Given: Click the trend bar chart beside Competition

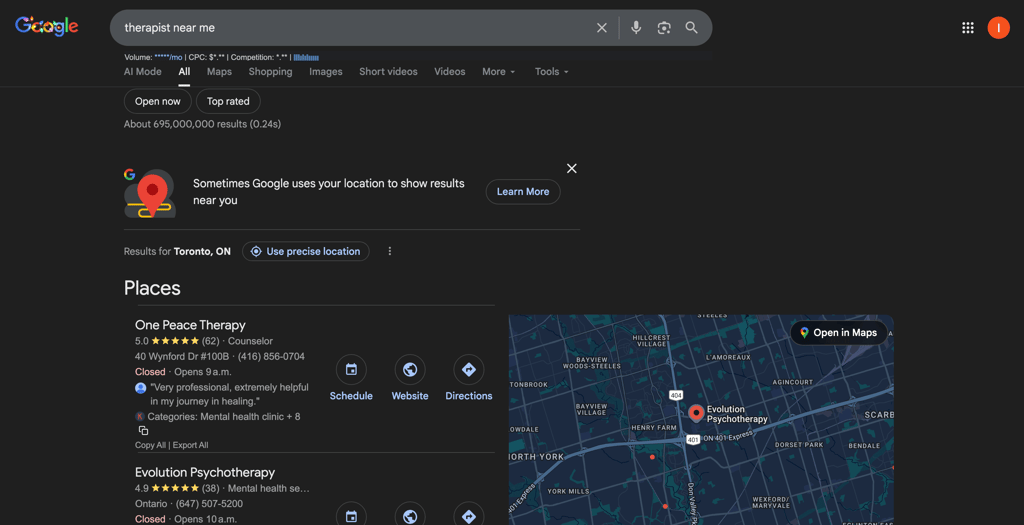Looking at the screenshot, I should [306, 57].
